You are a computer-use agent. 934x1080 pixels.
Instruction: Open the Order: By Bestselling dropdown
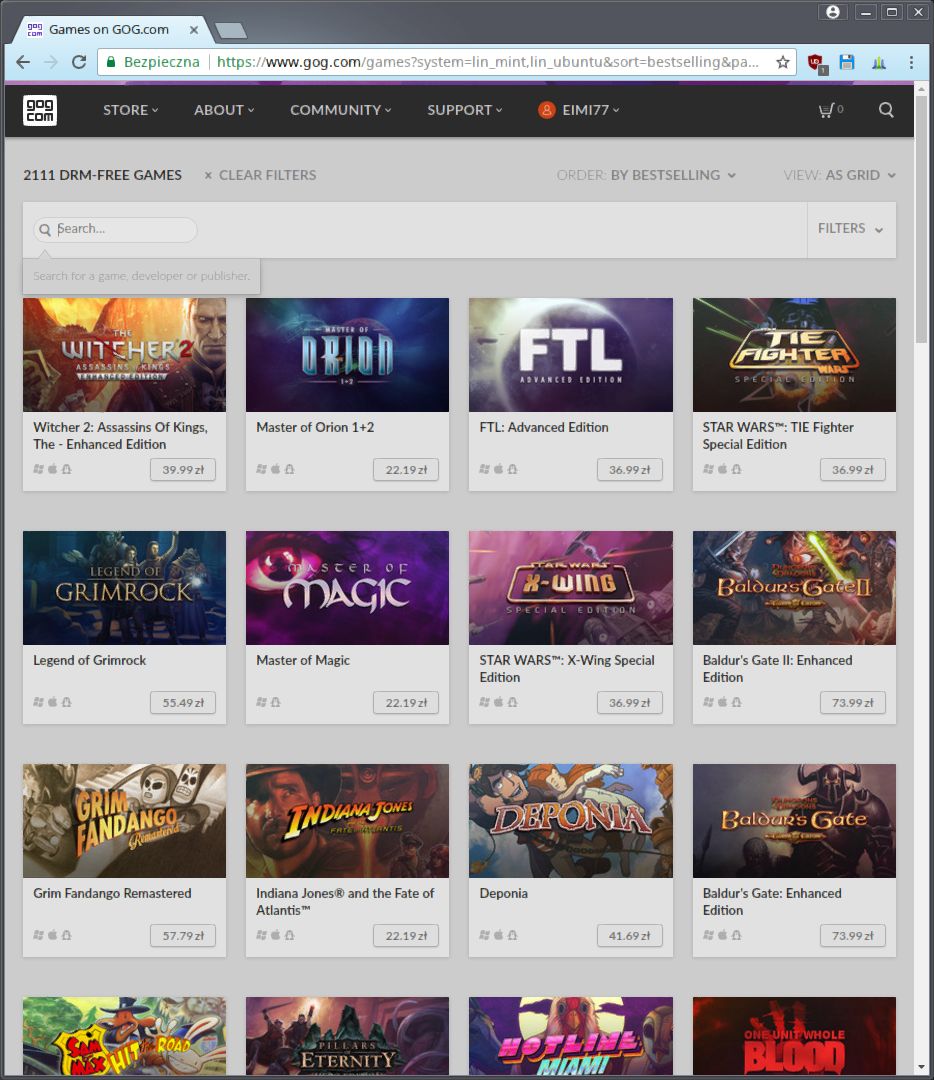coord(646,176)
